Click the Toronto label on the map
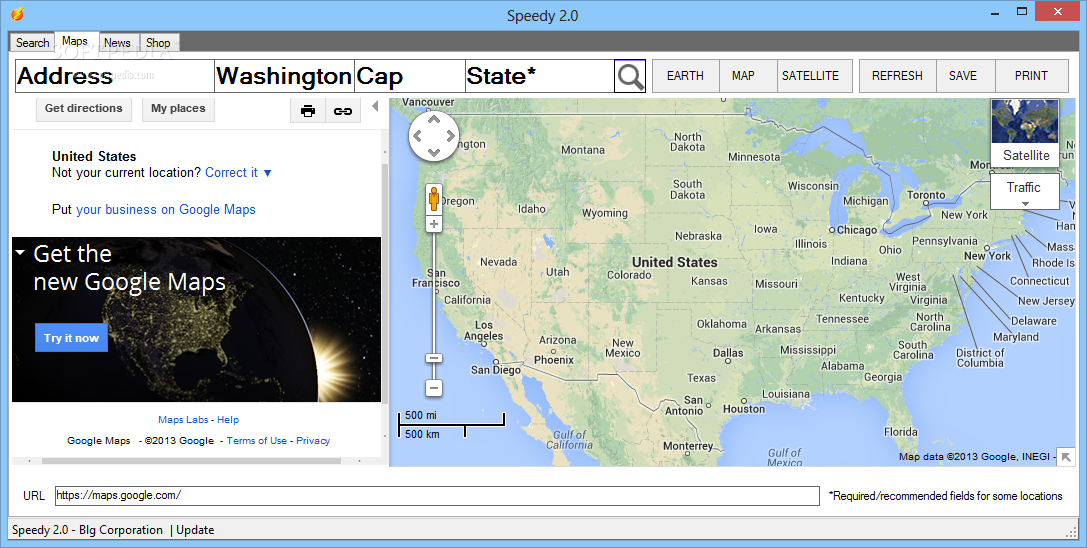 (926, 195)
